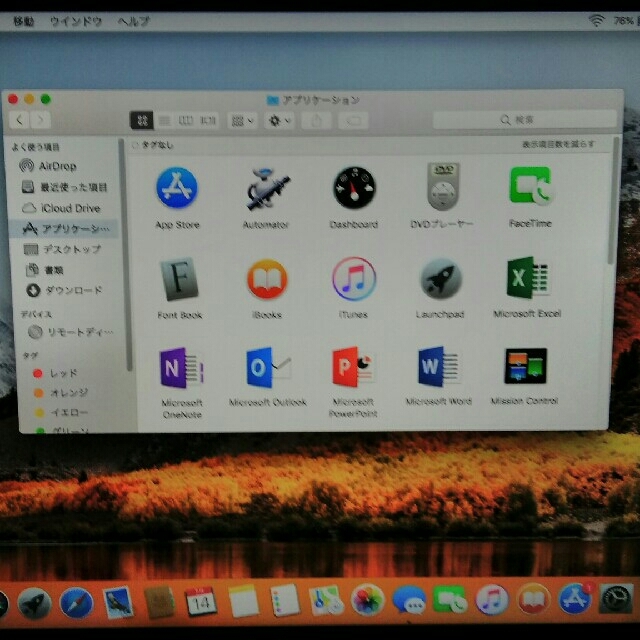Open iTunes in the Applications folder

click(x=354, y=279)
